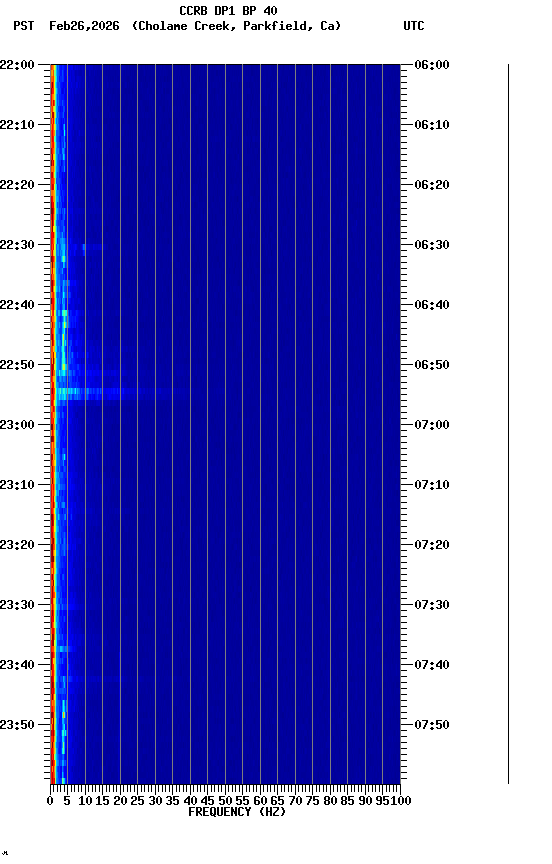
Task: Click the 22:40 PST time label
Action: pyautogui.click(x=17, y=305)
